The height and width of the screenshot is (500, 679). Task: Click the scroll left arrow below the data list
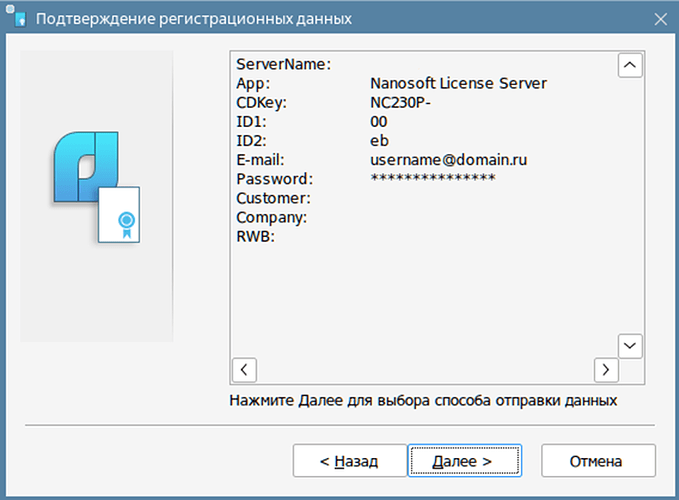pos(244,370)
